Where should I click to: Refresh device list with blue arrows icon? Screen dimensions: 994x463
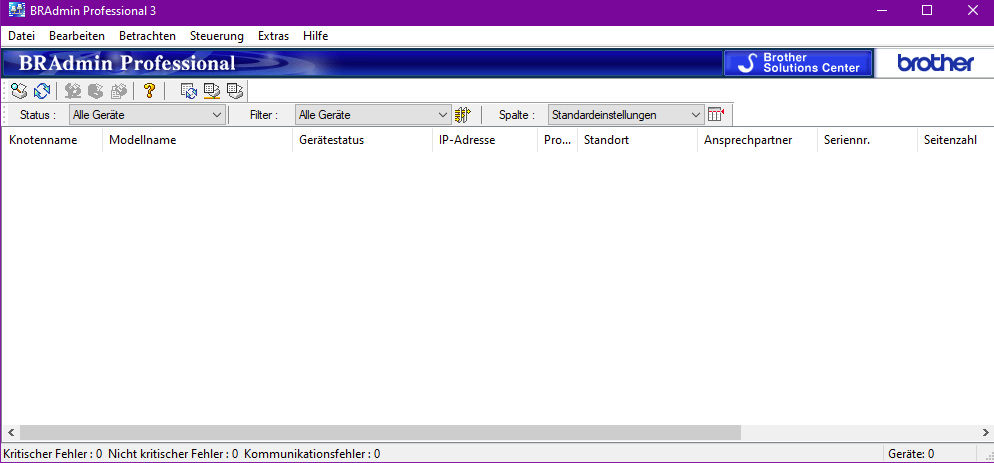tap(42, 91)
